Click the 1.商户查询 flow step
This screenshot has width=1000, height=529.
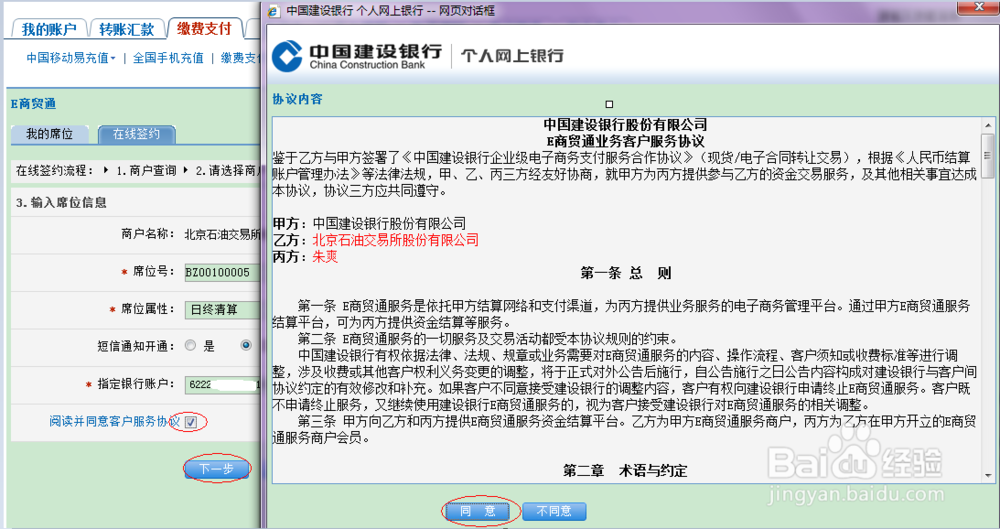coord(145,170)
